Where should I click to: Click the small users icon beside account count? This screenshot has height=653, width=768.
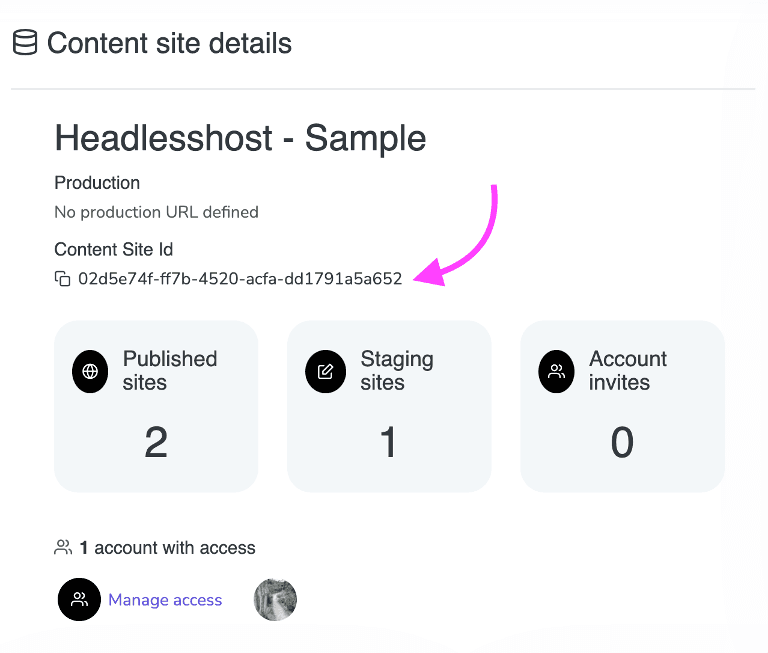(63, 547)
